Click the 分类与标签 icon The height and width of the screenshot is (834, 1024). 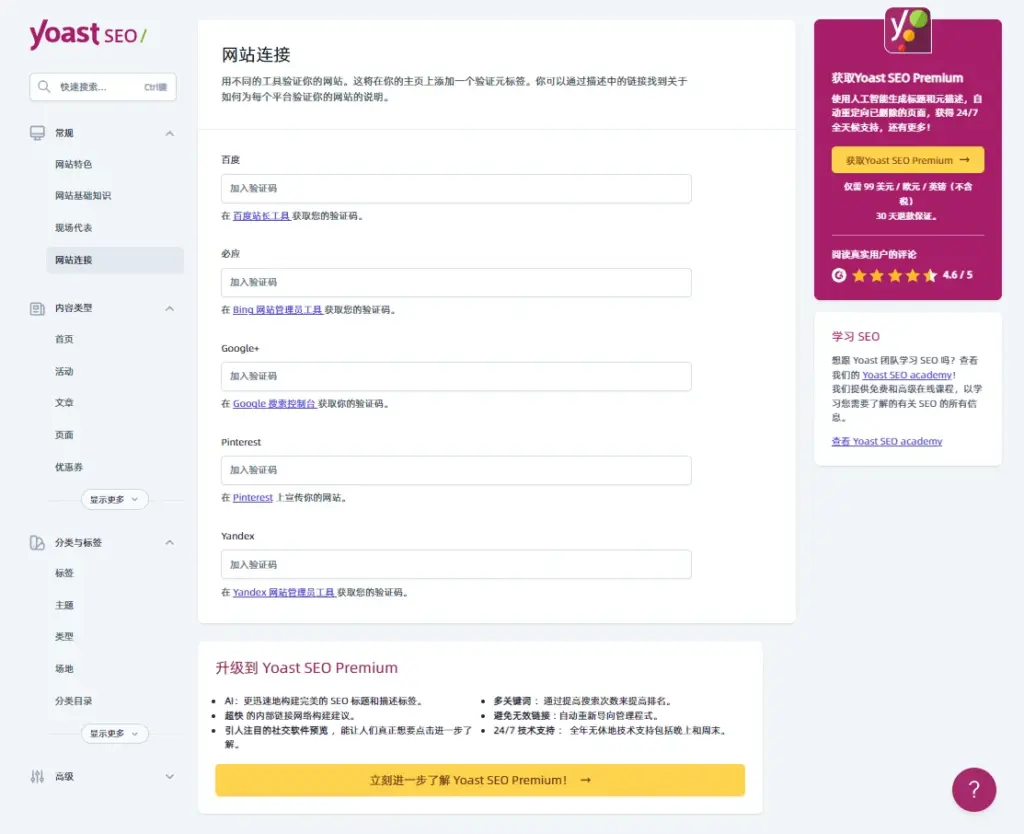pyautogui.click(x=37, y=543)
